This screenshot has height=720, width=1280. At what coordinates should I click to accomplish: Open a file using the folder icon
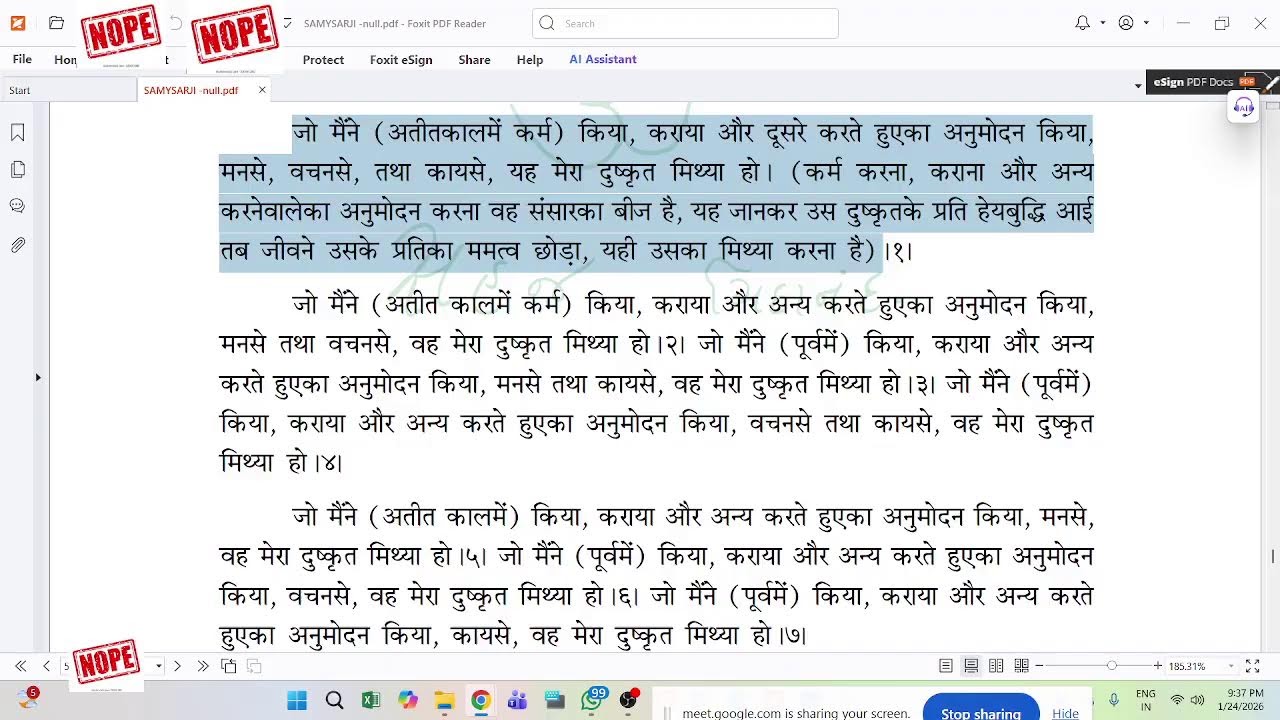point(56,23)
